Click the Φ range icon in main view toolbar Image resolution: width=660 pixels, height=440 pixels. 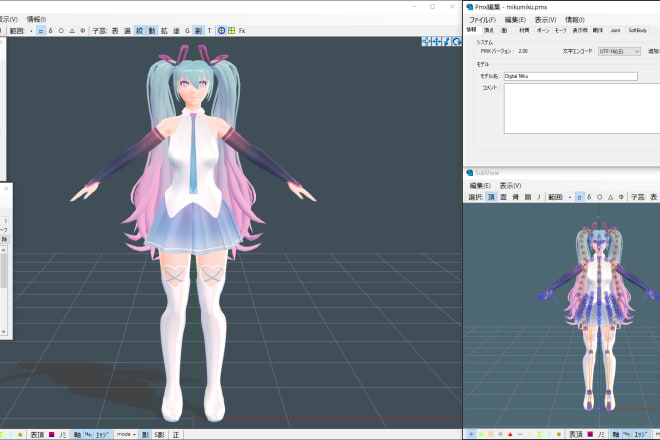[82, 31]
